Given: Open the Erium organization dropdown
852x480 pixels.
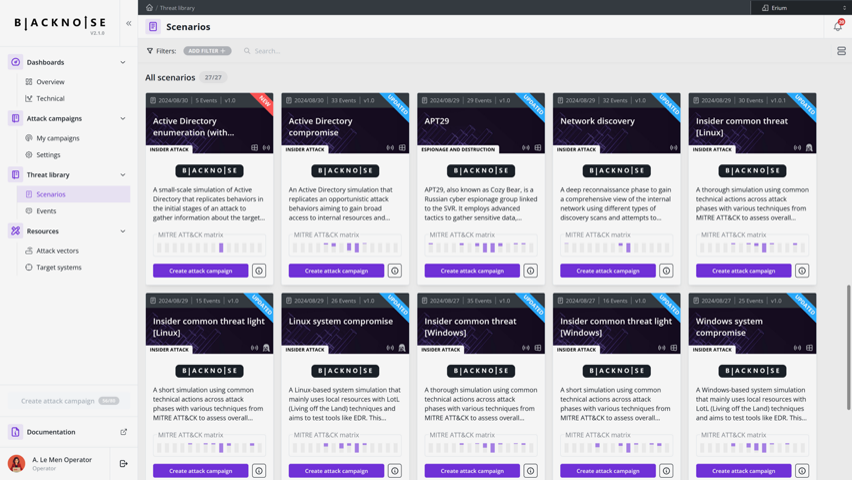Looking at the screenshot, I should coord(803,8).
